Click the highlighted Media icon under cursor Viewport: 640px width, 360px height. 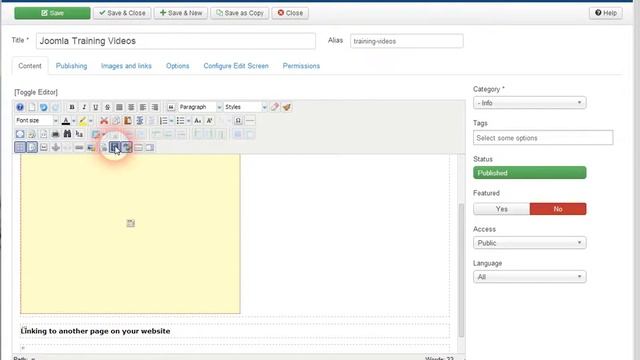pyautogui.click(x=115, y=147)
